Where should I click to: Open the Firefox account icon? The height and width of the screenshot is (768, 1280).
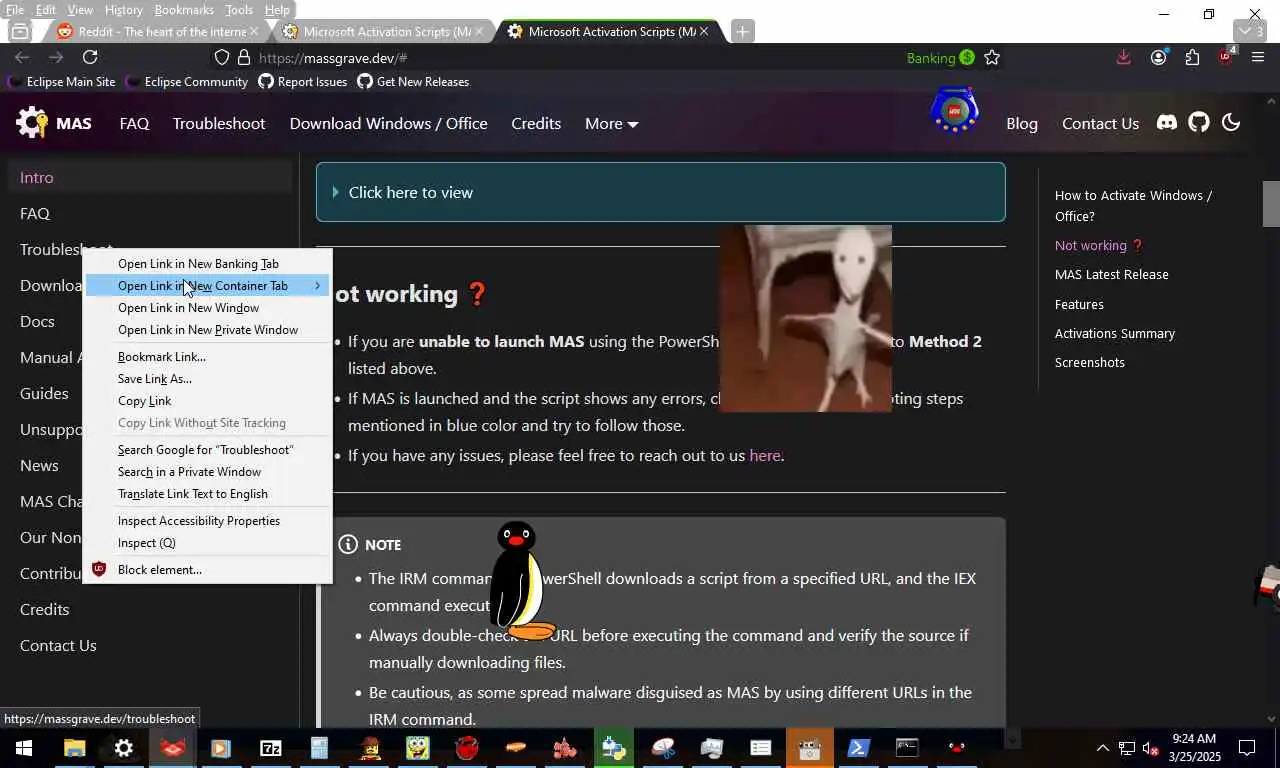coord(1158,58)
